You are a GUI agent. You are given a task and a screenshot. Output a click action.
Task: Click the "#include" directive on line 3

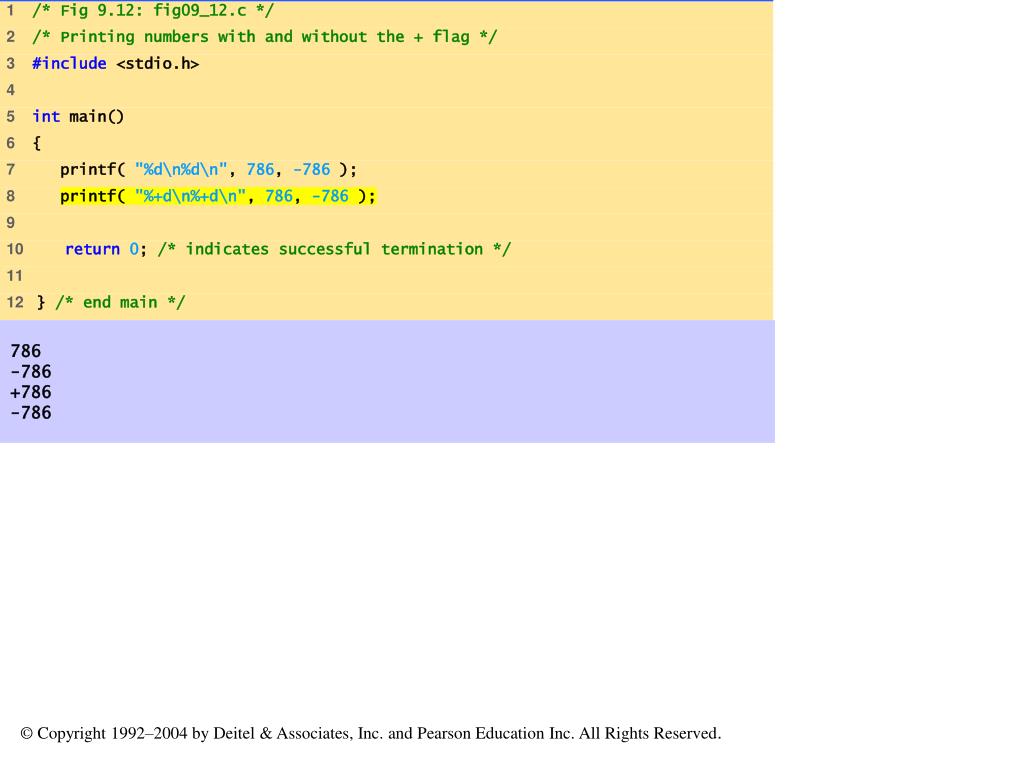coord(69,63)
